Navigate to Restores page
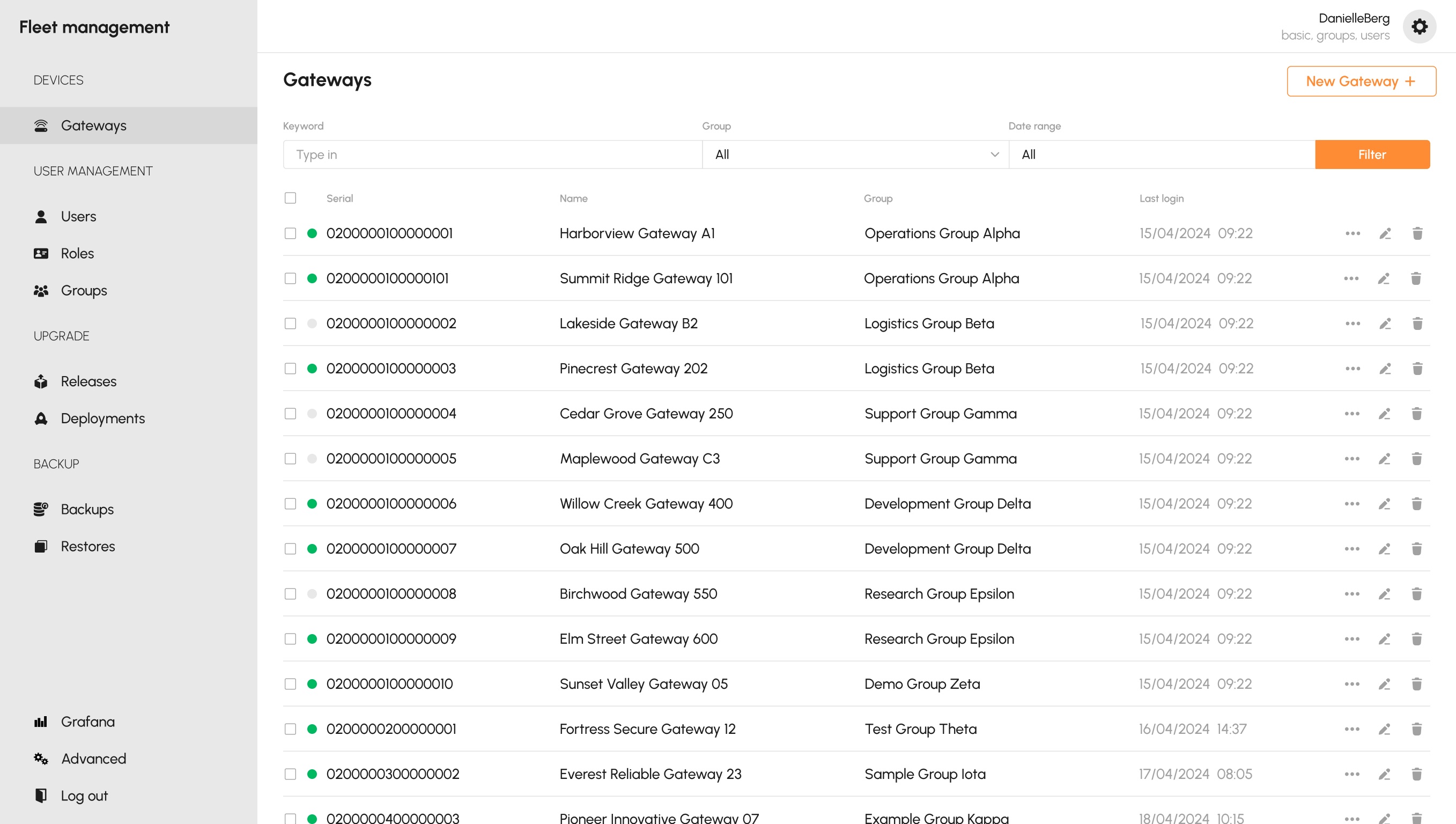 pos(87,547)
